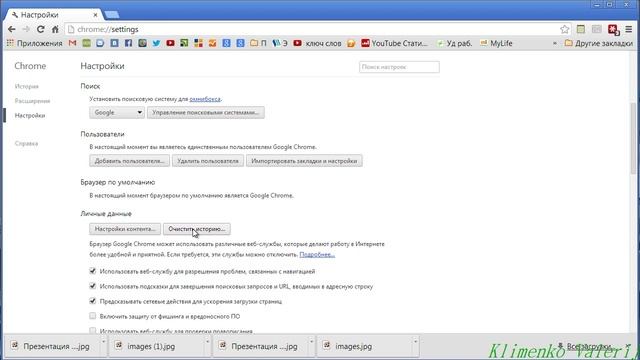Click Импортировать закладки и настройки button
This screenshot has height=360, width=640.
tap(304, 161)
